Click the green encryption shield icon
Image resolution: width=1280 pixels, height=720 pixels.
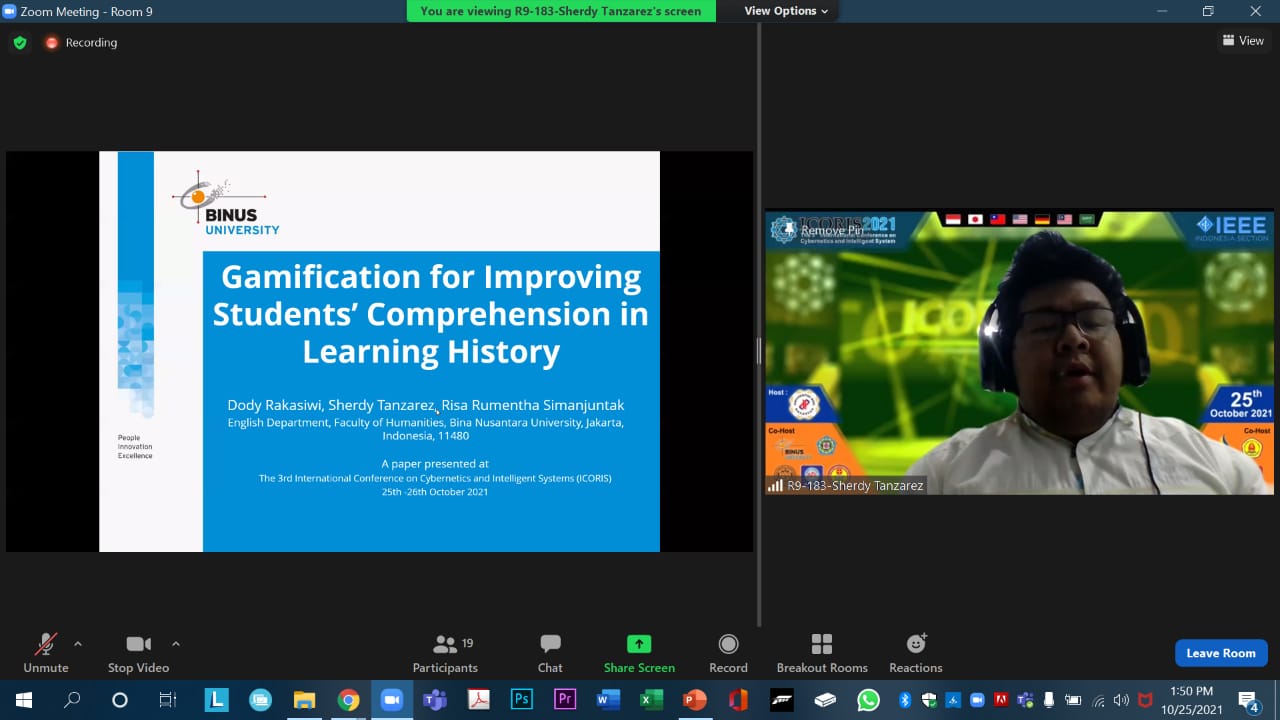[19, 42]
